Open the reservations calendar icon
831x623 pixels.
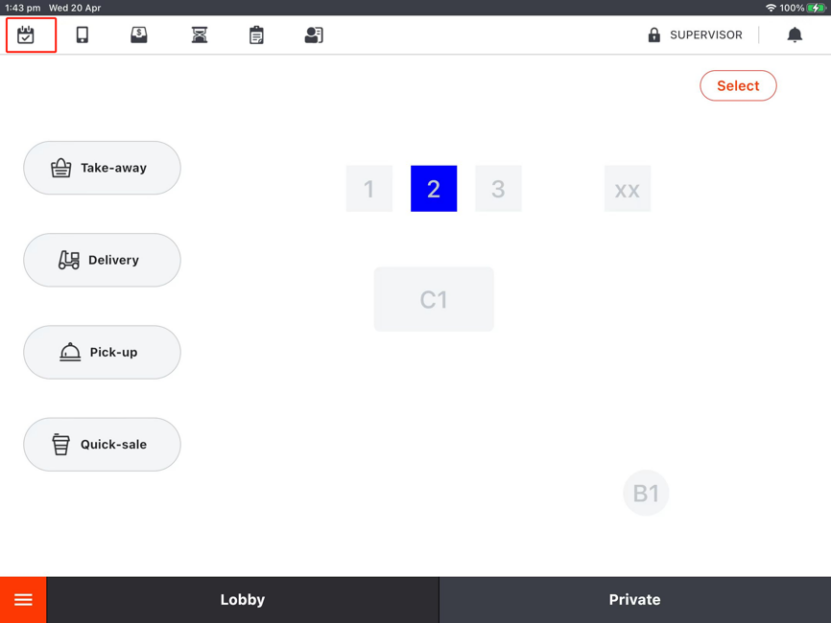[x=26, y=35]
